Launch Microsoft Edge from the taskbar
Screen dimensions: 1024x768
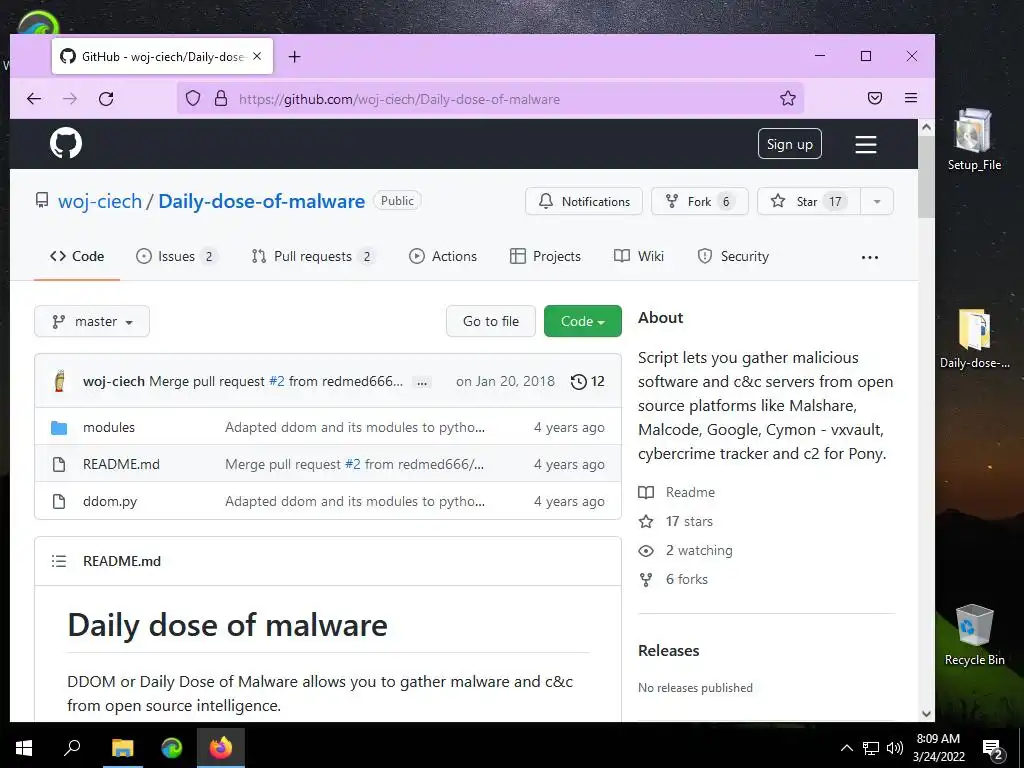pos(172,748)
